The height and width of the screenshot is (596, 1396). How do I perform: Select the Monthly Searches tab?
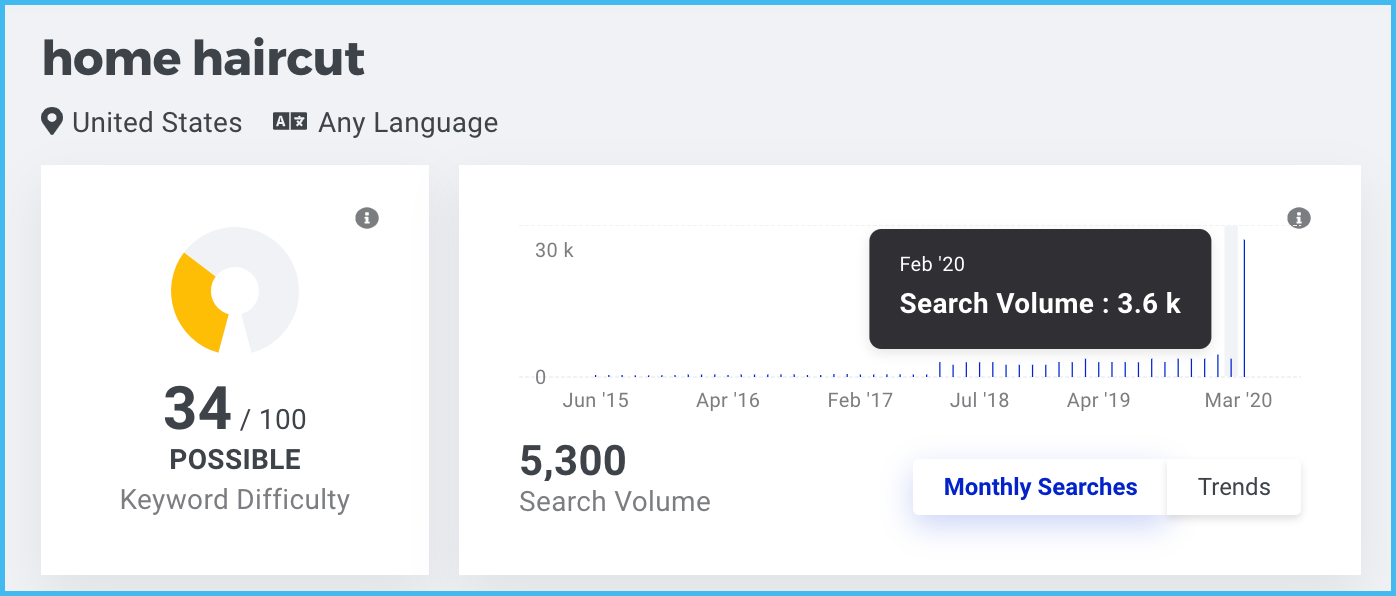1040,487
